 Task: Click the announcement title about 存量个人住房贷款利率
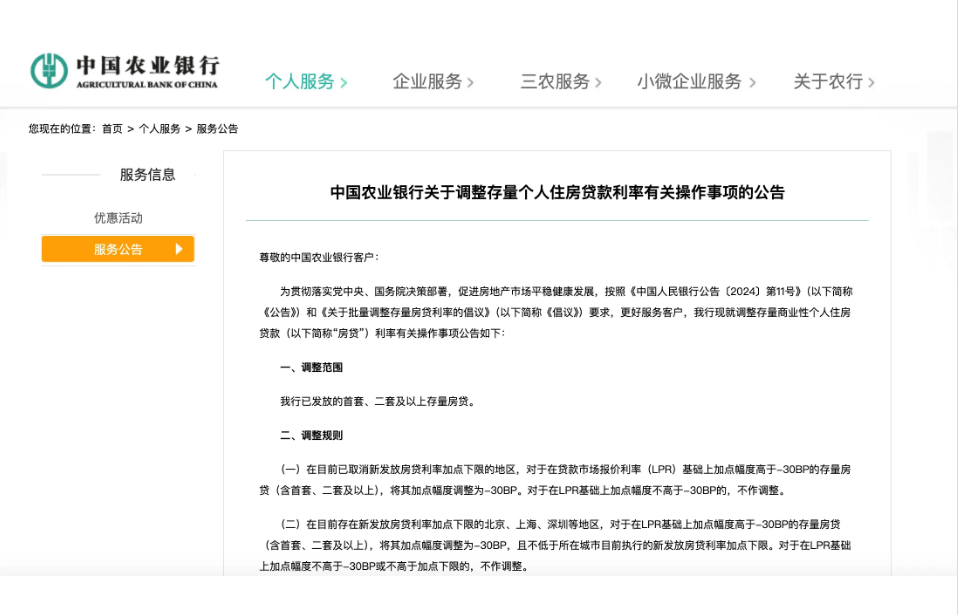click(557, 192)
